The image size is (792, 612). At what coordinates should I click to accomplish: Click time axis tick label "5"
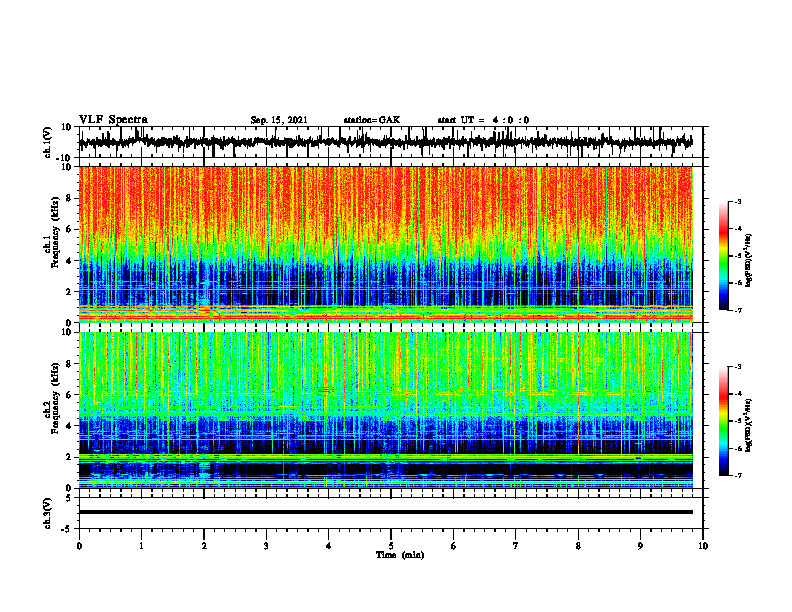tap(391, 546)
